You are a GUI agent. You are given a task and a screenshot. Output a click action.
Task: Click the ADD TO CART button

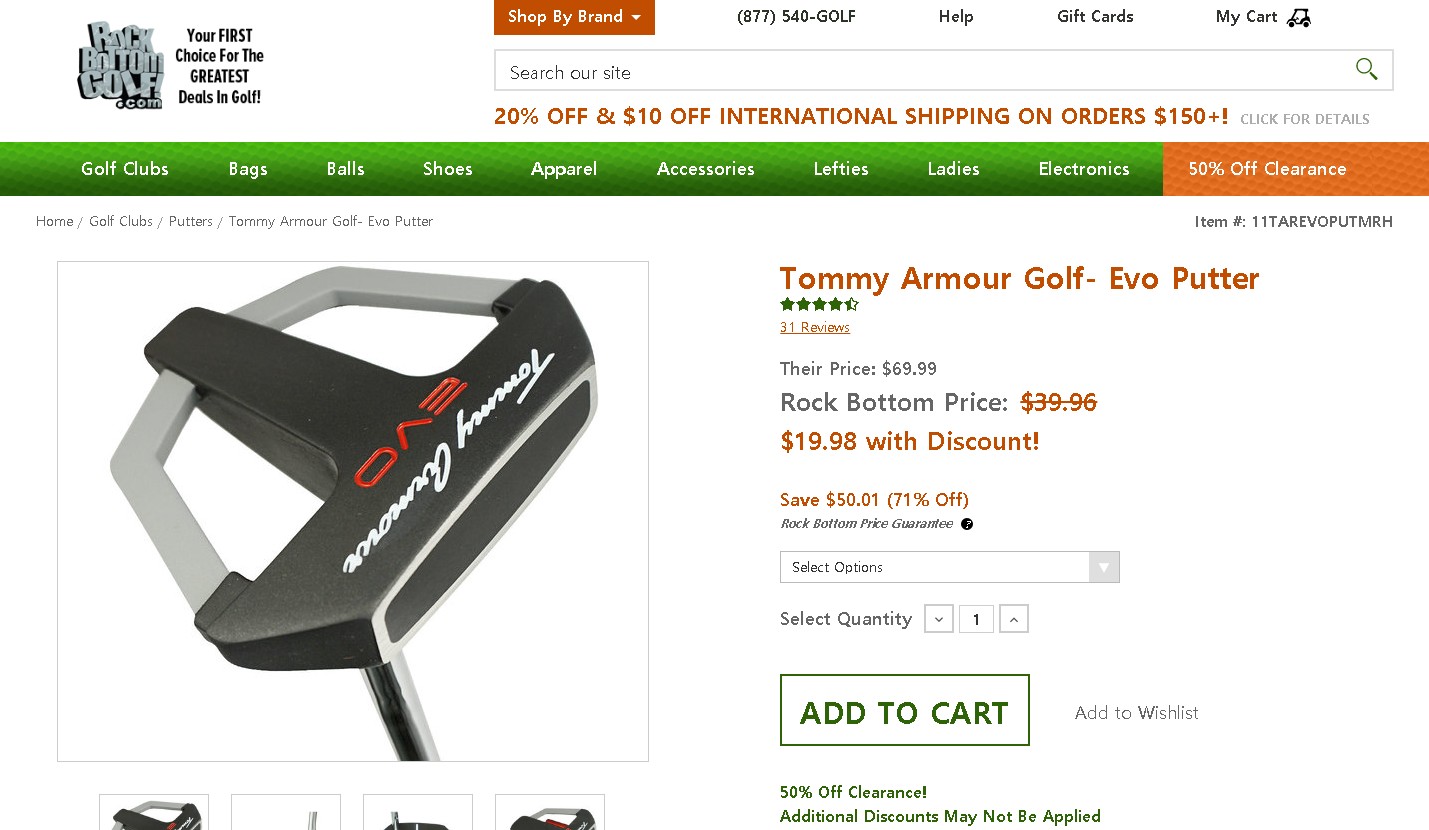[x=905, y=710]
